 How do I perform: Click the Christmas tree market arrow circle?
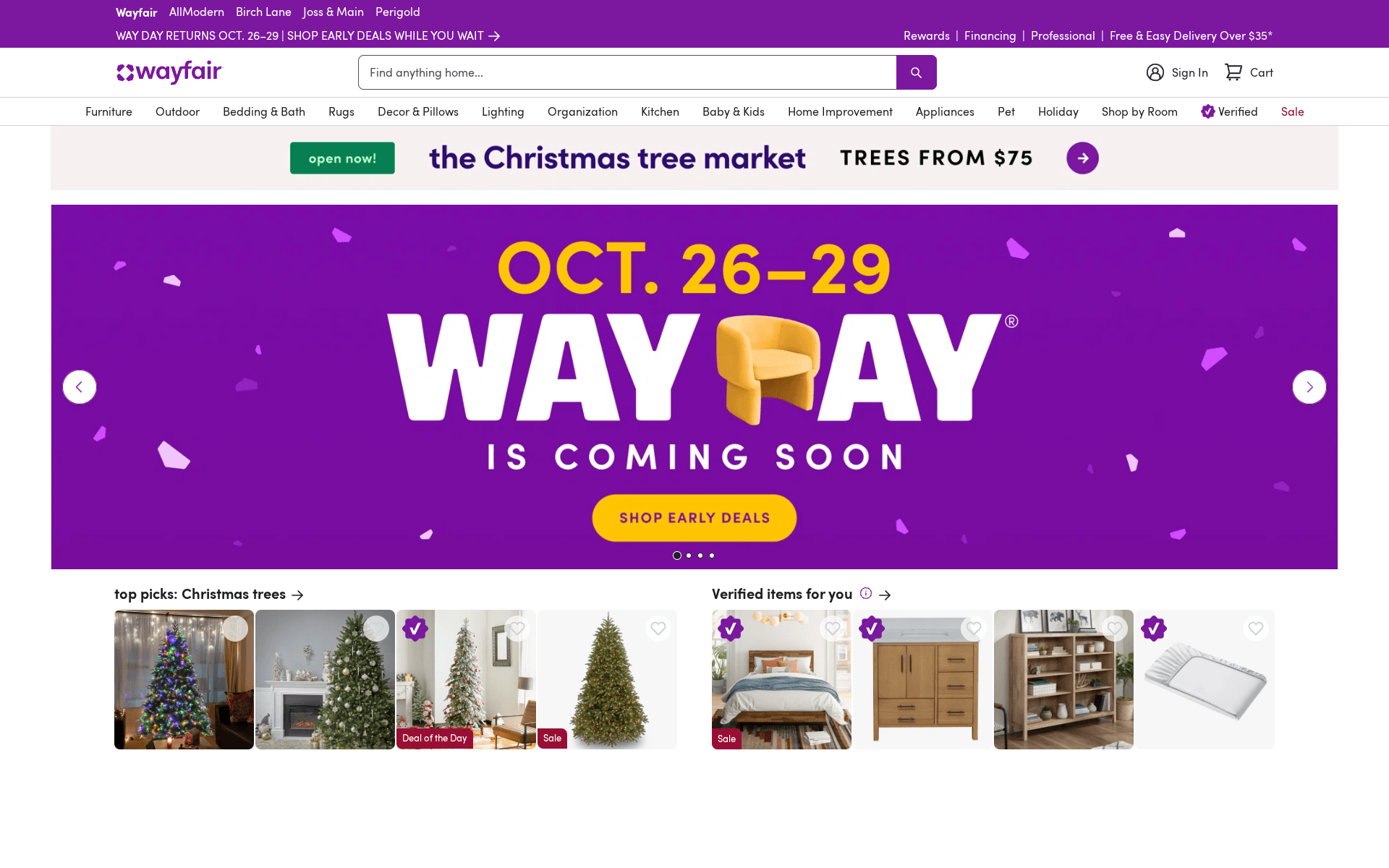click(1082, 158)
